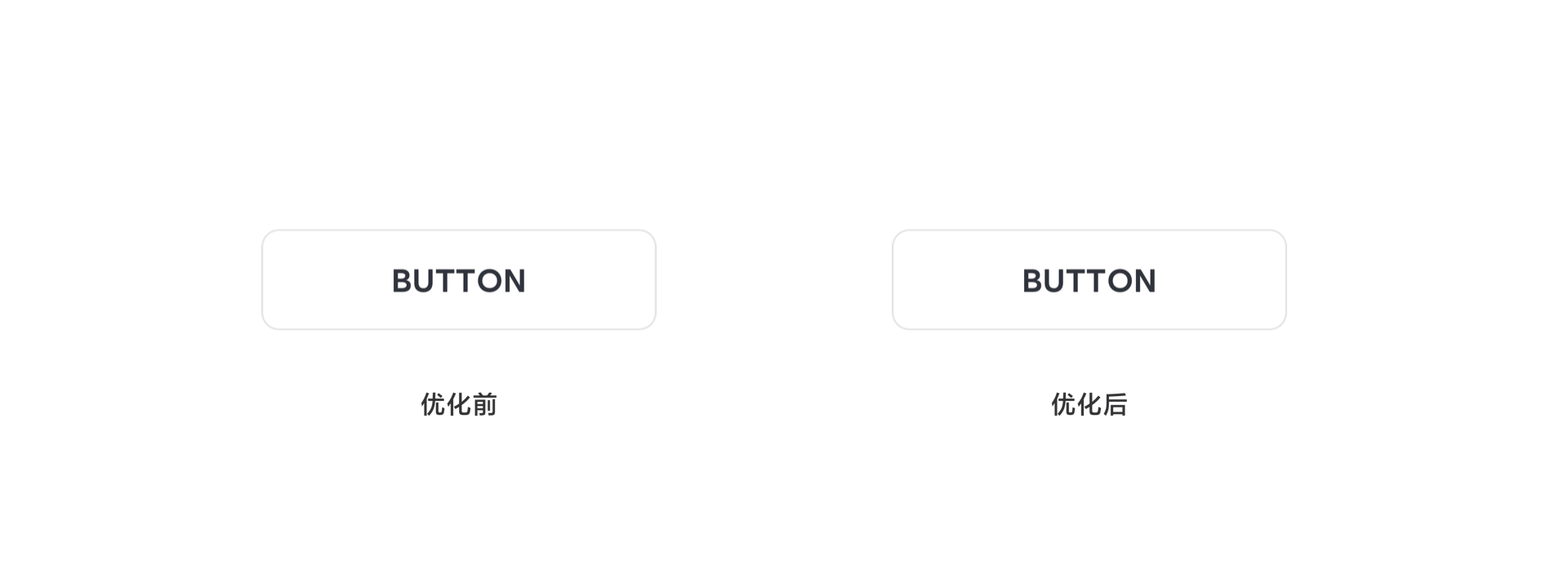
Task: Hit the pre-optimization BUTTON sample
Action: click(458, 280)
